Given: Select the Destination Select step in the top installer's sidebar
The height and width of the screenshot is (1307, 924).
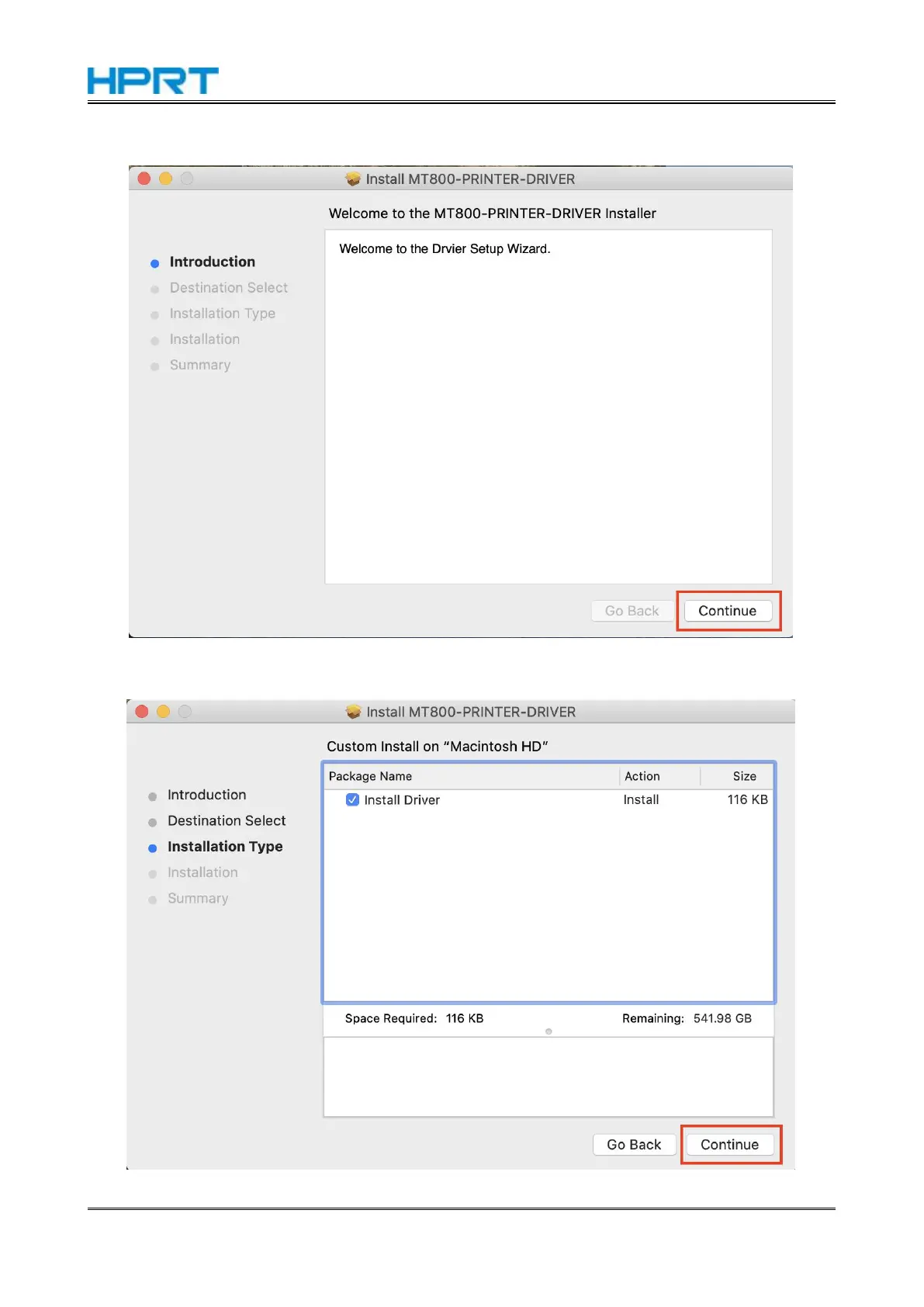Looking at the screenshot, I should coord(228,288).
